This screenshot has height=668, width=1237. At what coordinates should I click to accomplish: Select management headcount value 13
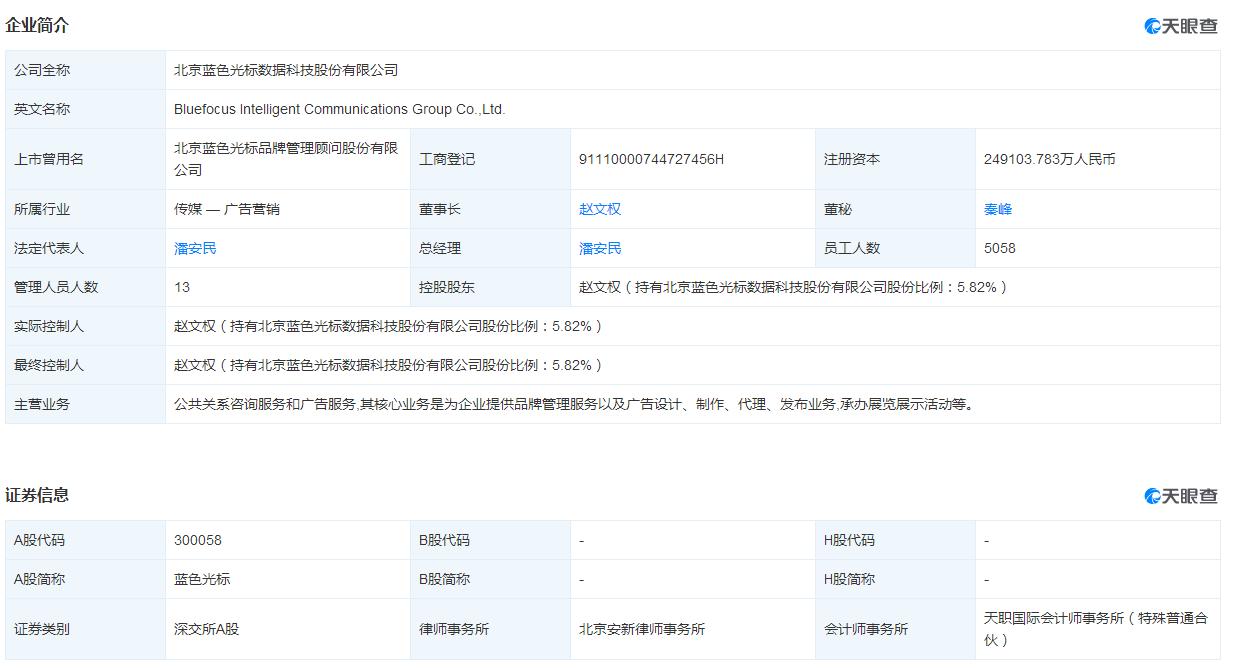point(182,287)
